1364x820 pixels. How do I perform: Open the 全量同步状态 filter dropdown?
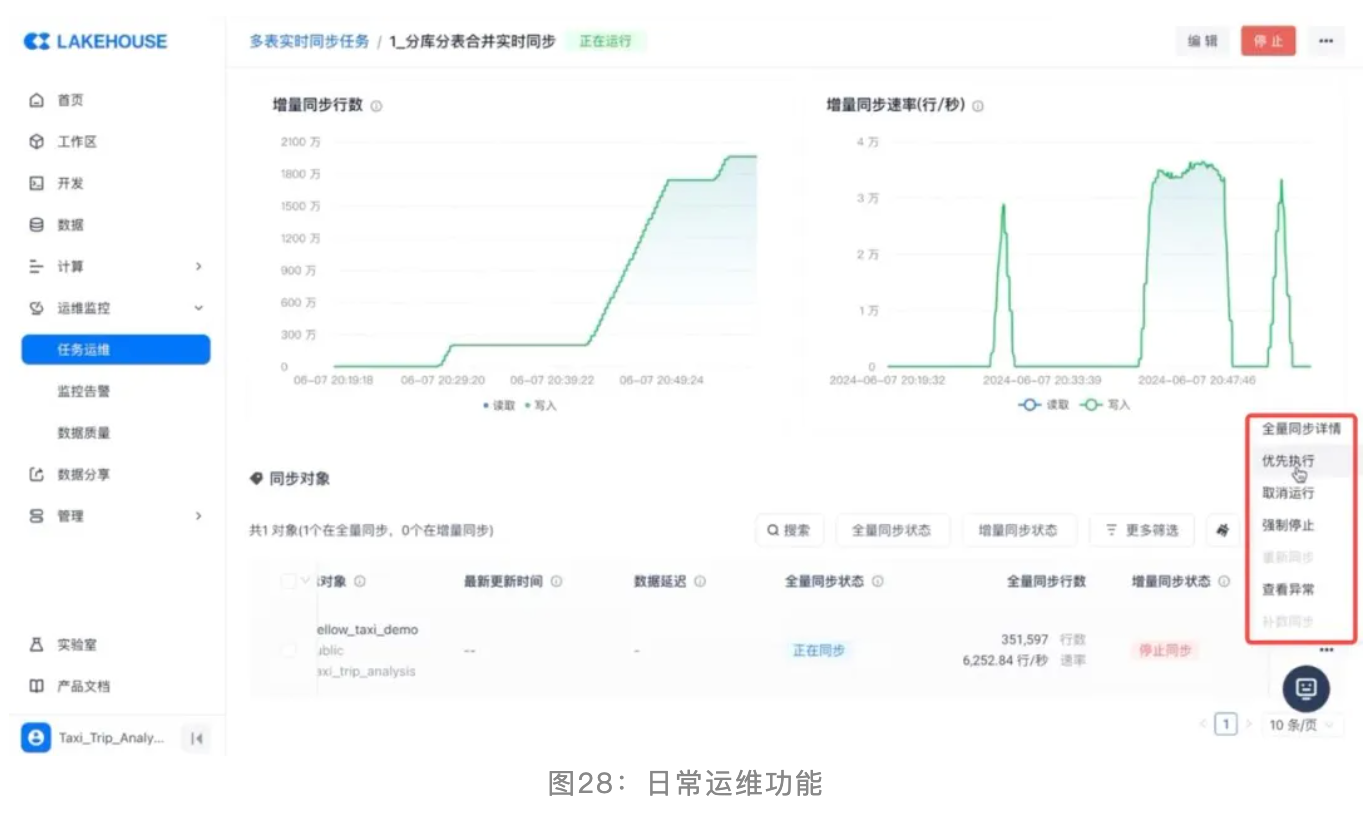point(891,530)
